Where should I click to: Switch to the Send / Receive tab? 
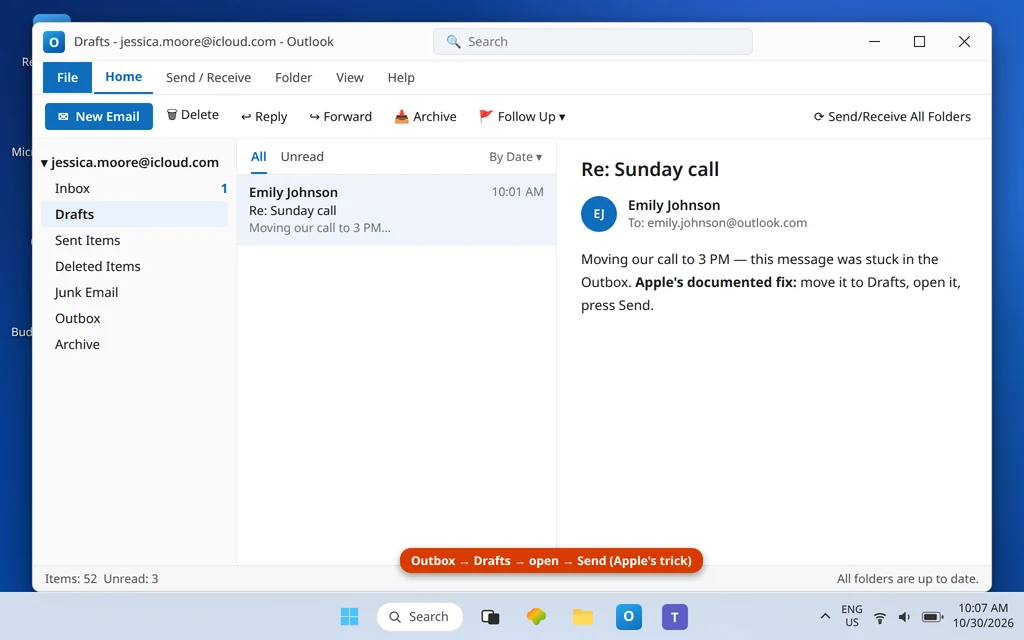208,78
